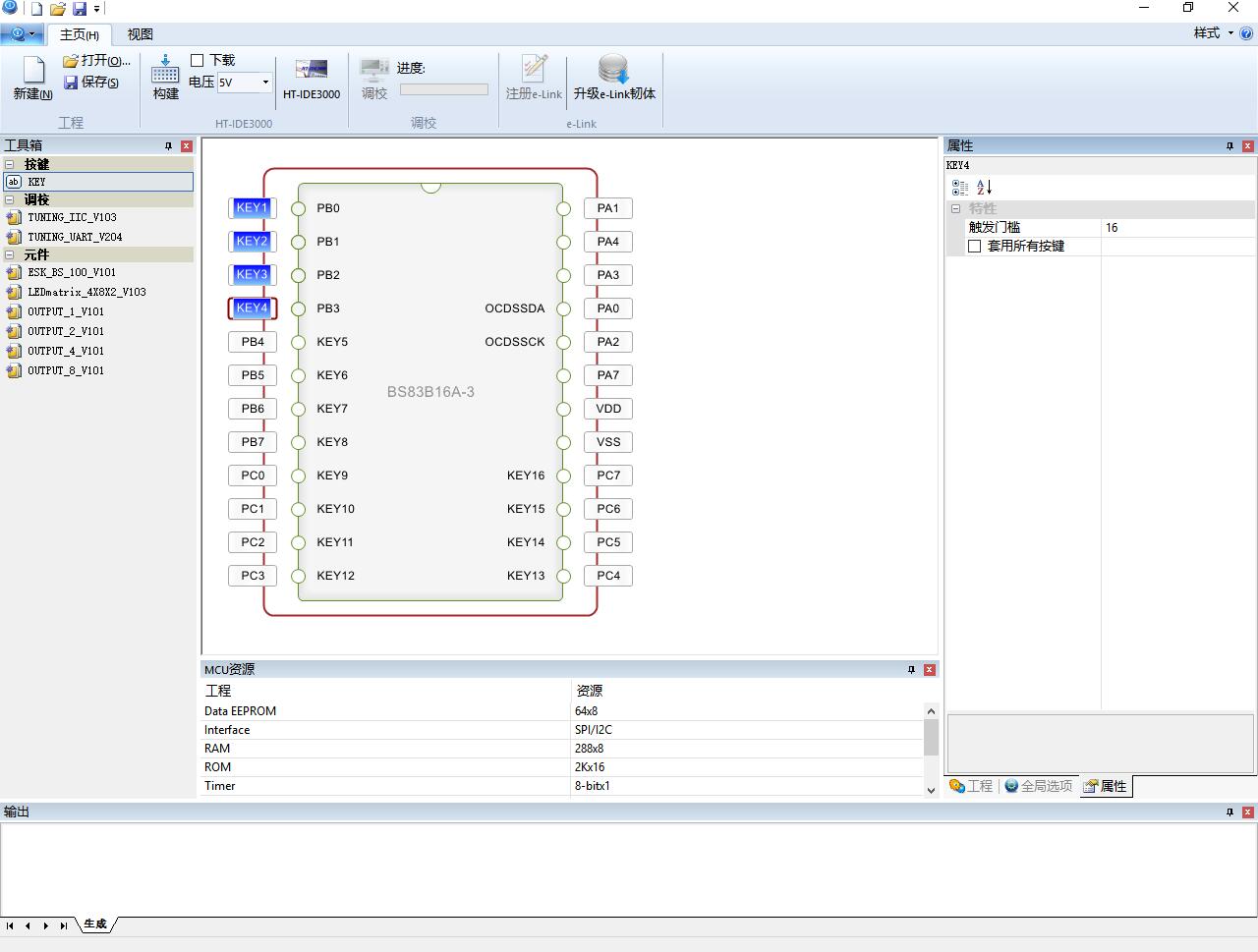Click the 新建 new project icon
Viewport: 1258px width, 952px height.
click(33, 78)
